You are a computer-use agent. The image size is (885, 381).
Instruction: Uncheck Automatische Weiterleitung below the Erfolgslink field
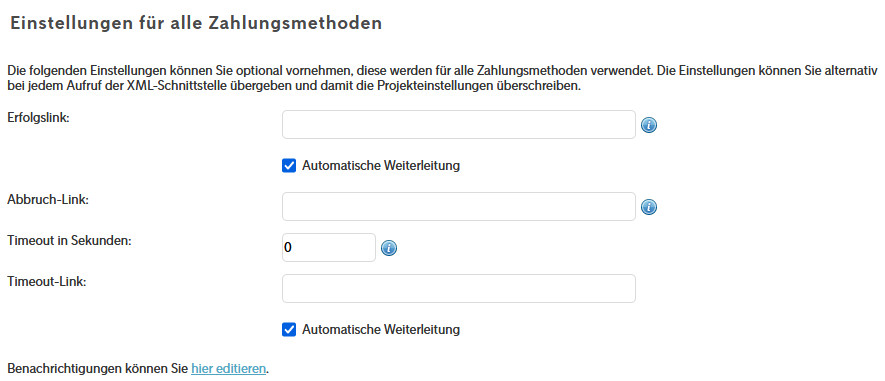point(289,166)
